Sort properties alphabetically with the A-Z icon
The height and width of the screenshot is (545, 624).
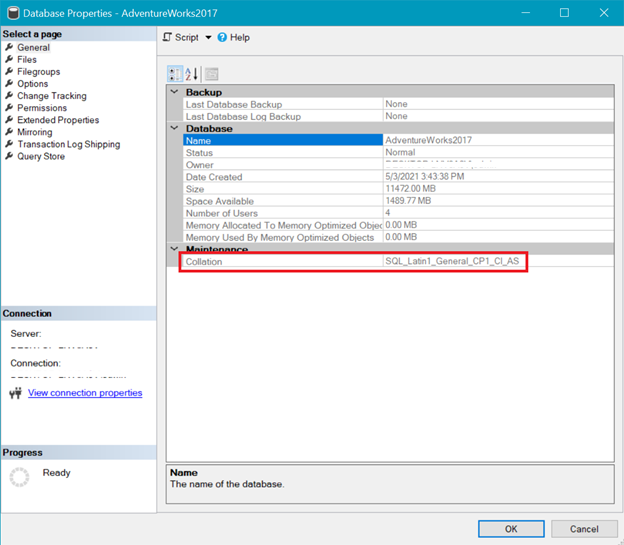(191, 74)
